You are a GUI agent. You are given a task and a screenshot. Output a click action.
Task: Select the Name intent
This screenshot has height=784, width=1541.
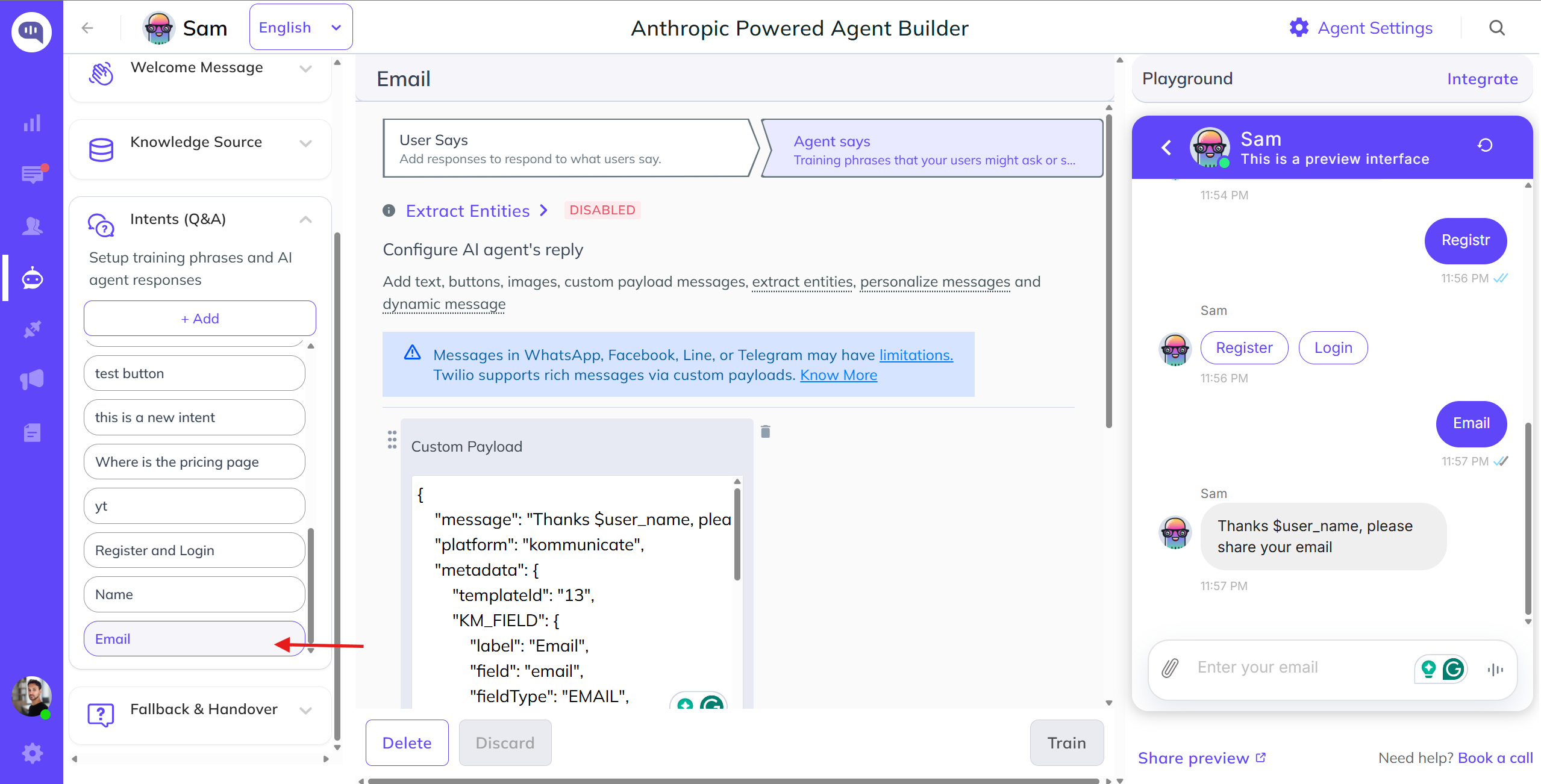[x=195, y=594]
